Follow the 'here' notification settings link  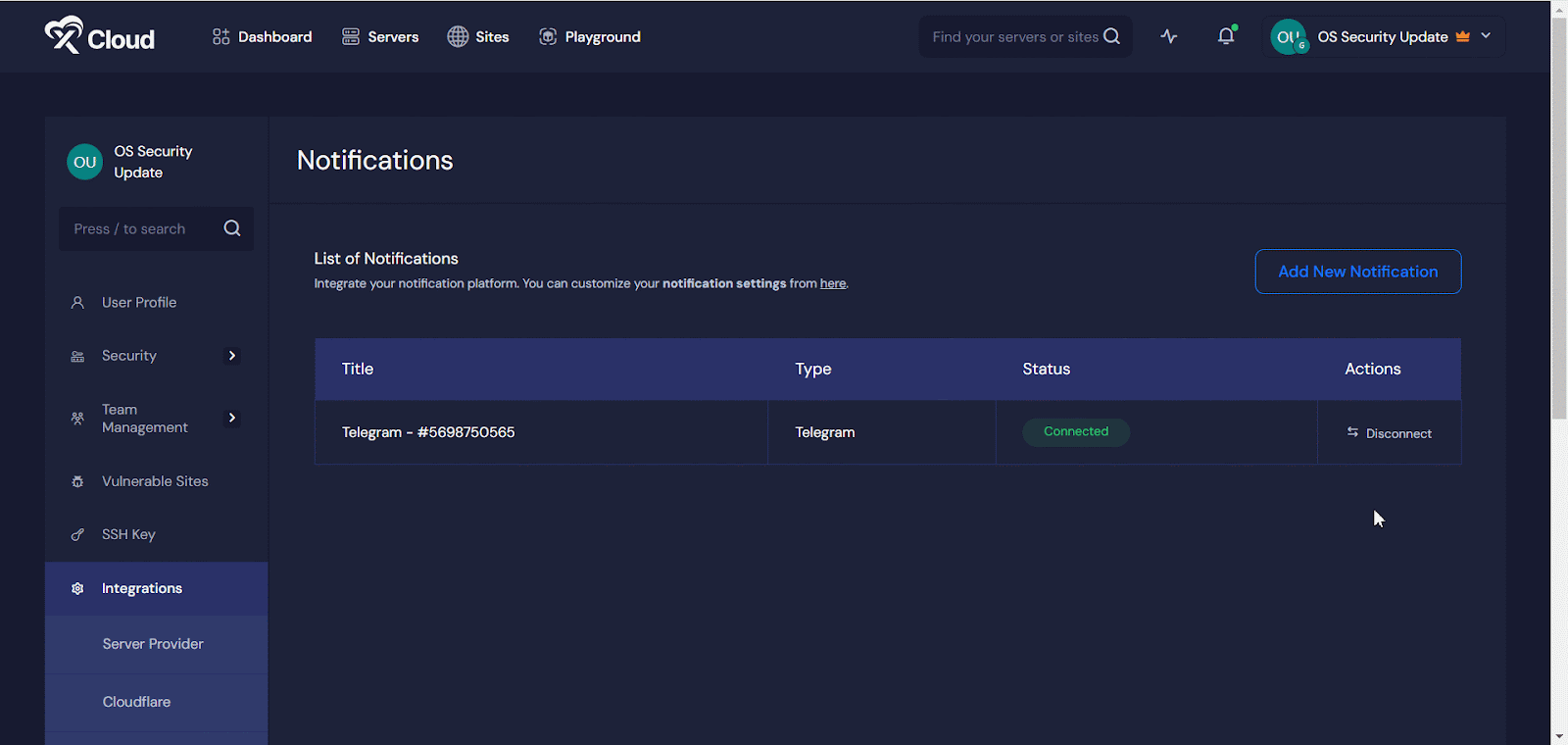coord(833,283)
